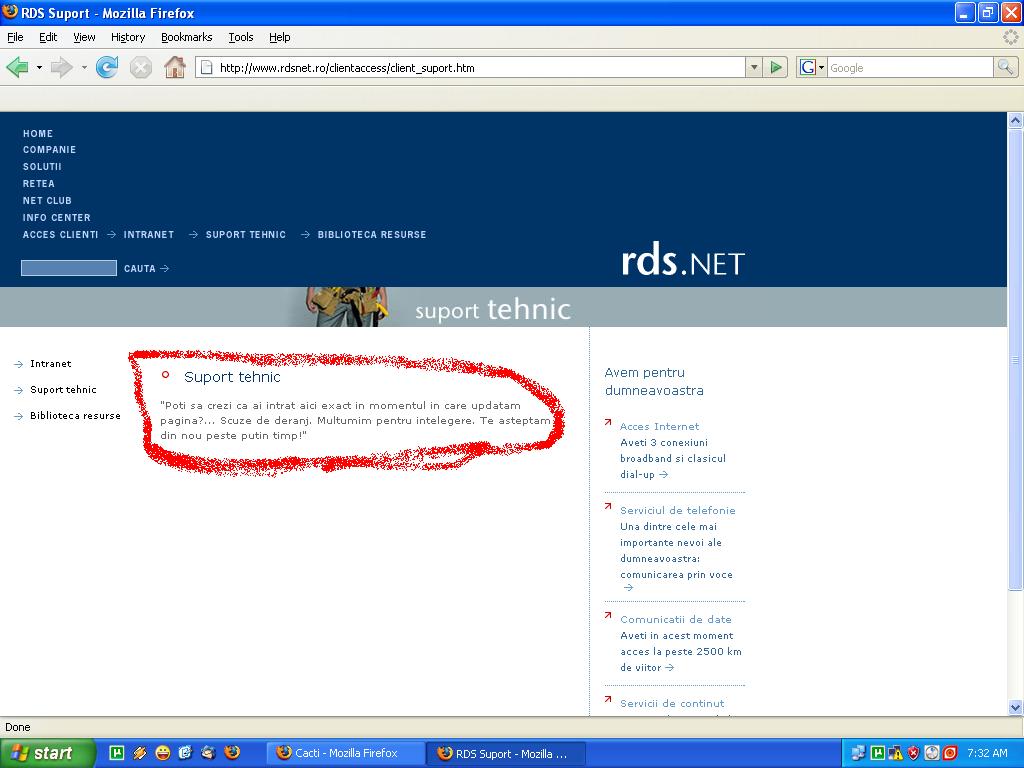1024x768 pixels.
Task: Open the History menu
Action: click(128, 37)
